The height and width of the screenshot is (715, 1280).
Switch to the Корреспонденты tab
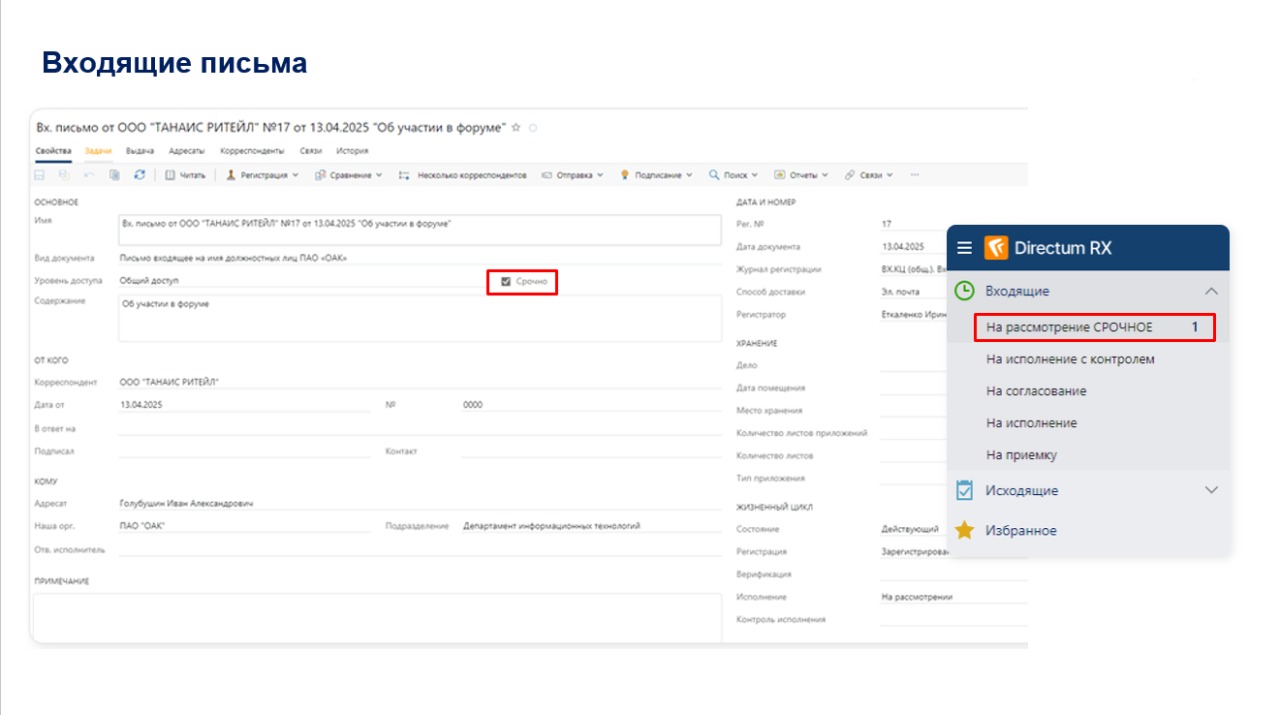tap(252, 151)
